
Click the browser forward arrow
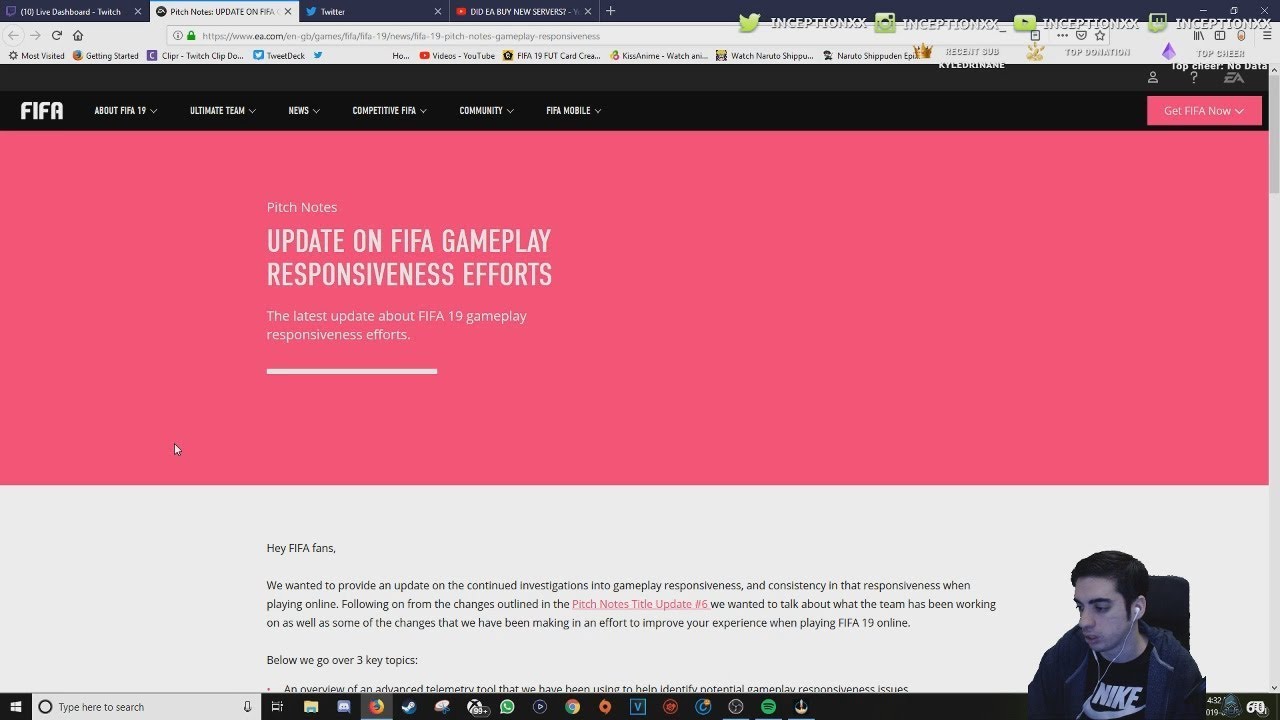(x=35, y=35)
